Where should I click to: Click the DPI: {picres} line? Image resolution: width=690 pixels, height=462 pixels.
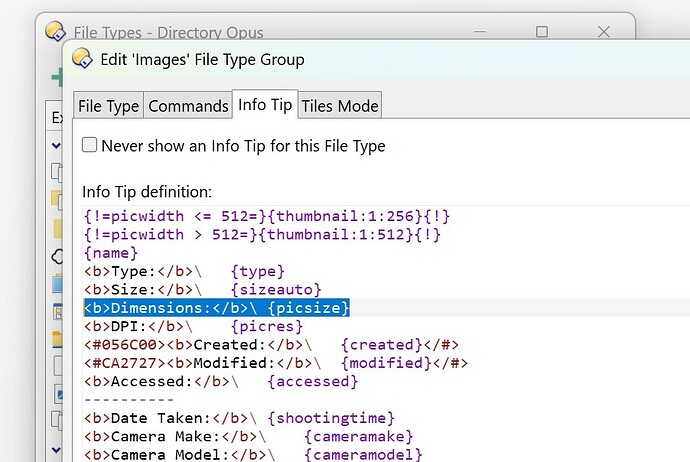[194, 326]
